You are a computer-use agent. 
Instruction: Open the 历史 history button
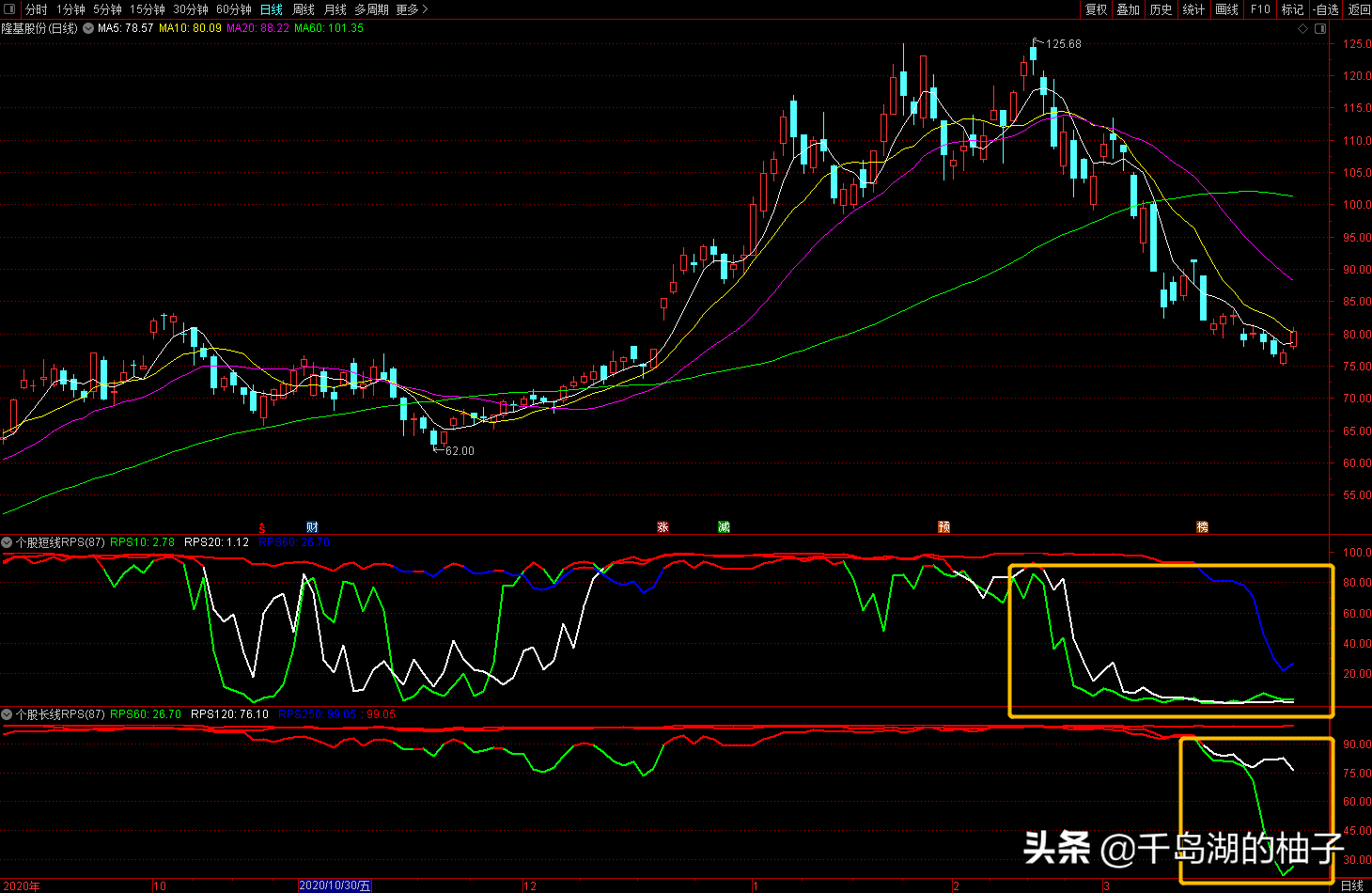click(1162, 9)
